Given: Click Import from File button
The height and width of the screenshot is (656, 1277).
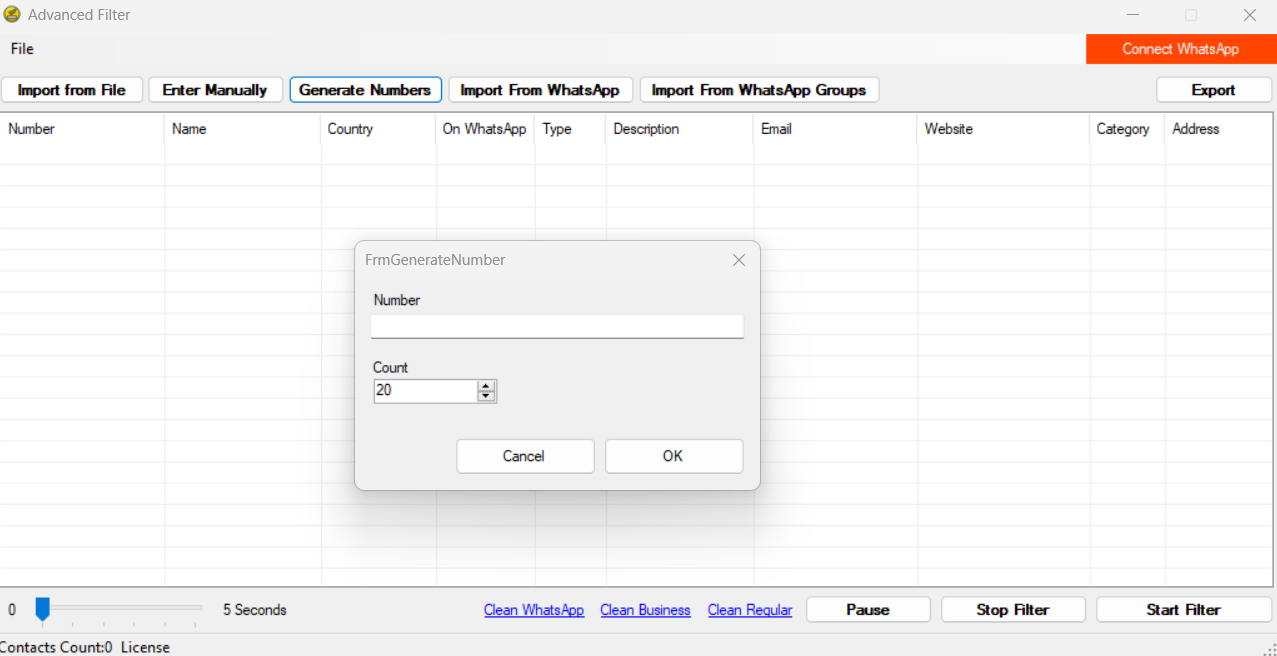Looking at the screenshot, I should 72,90.
